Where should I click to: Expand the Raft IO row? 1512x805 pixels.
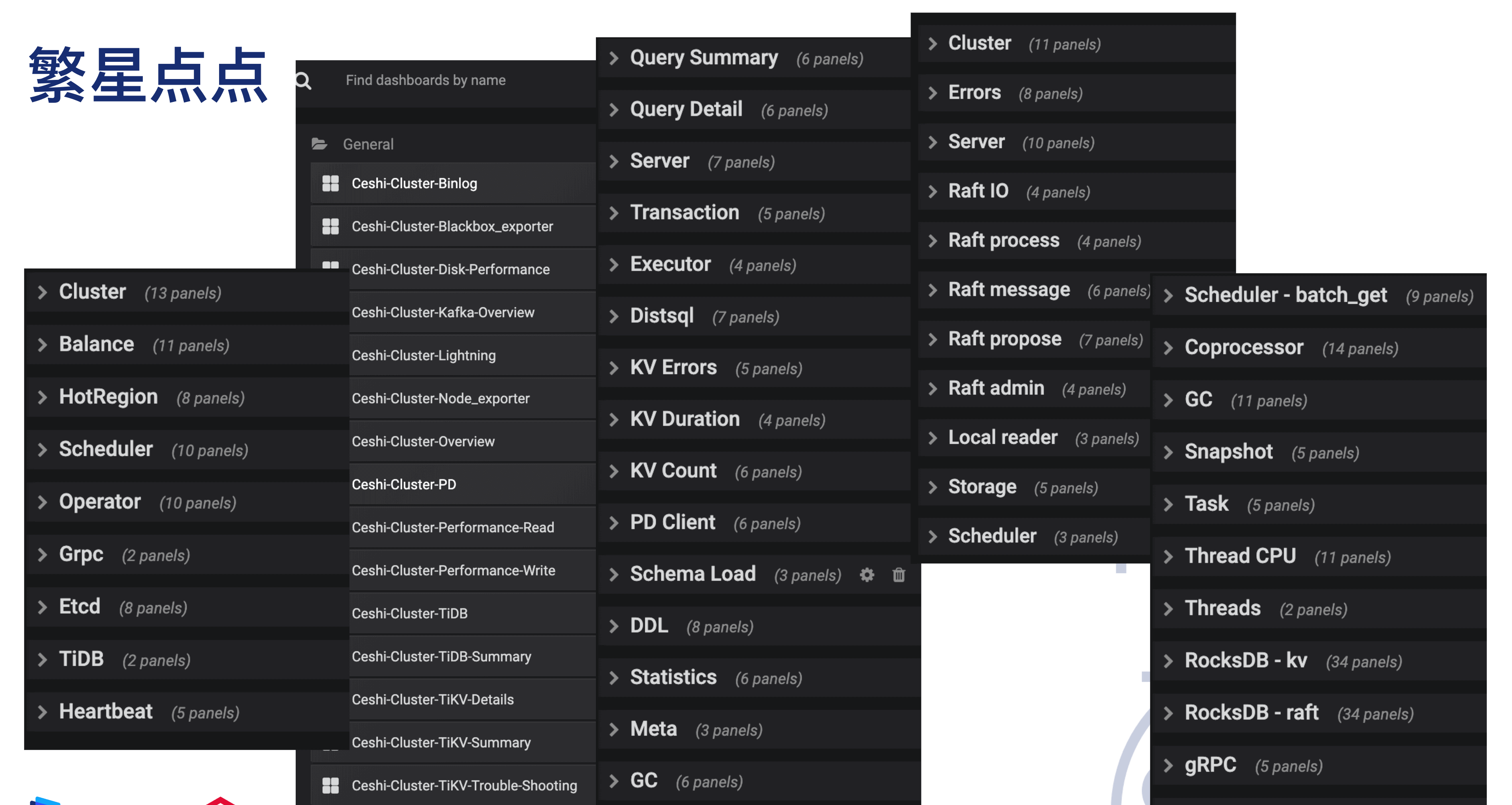point(1077,191)
